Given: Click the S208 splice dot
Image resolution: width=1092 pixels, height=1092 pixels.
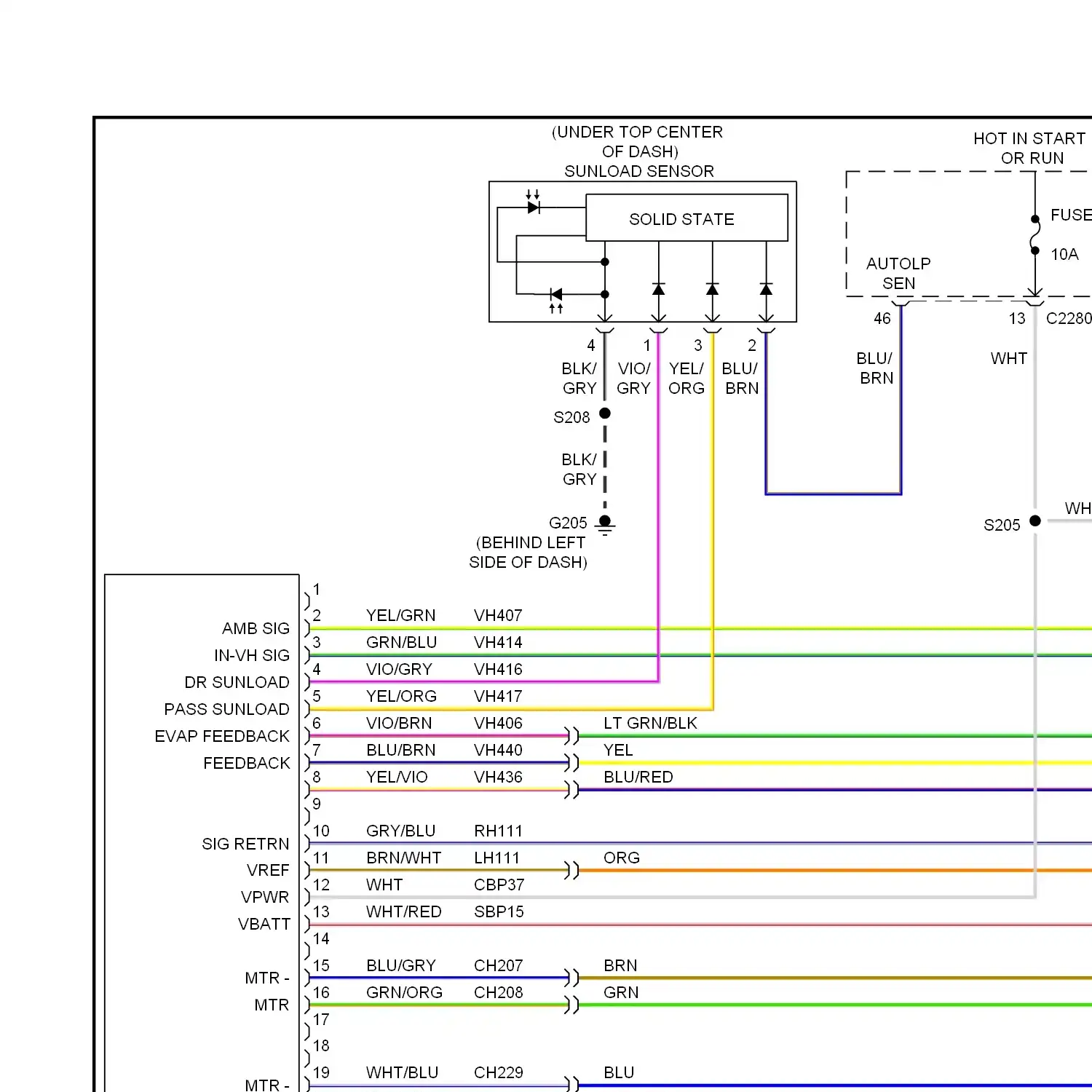Looking at the screenshot, I should (x=605, y=413).
